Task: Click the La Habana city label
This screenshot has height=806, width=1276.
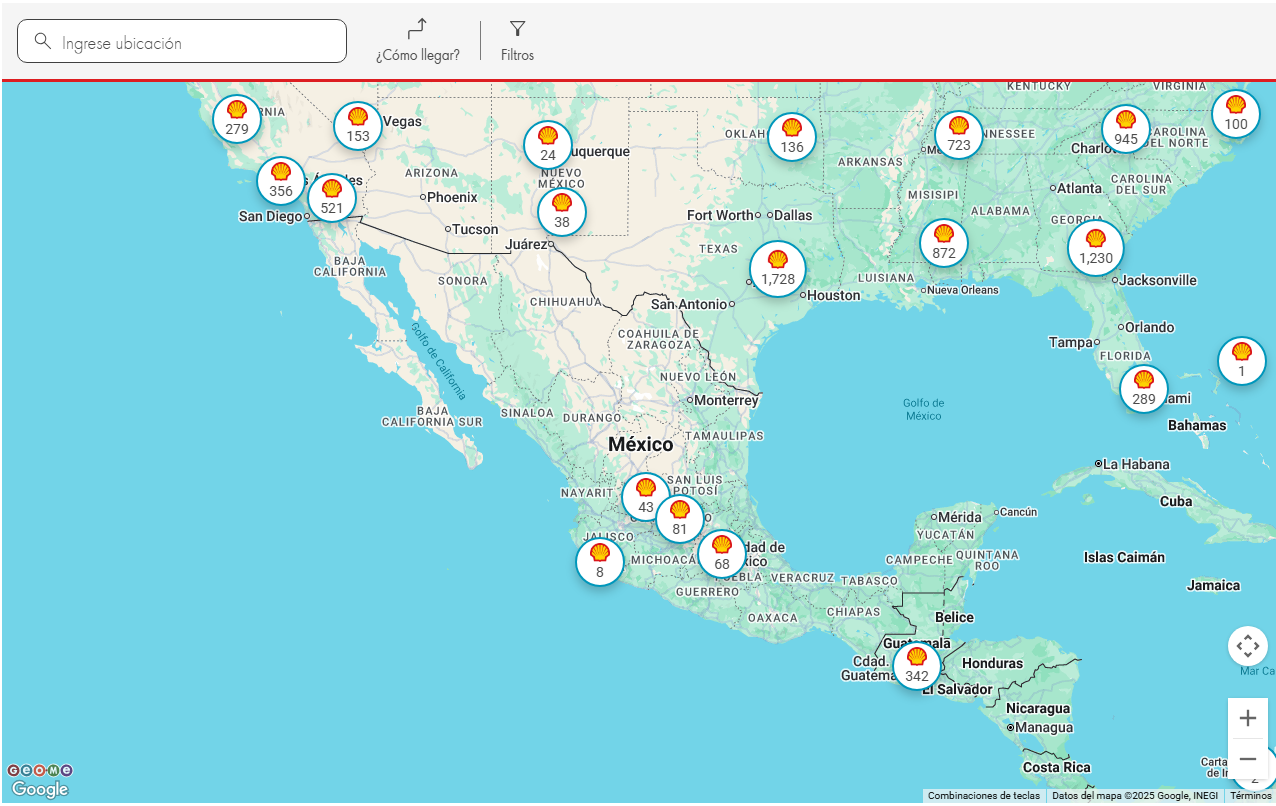Action: click(x=1137, y=464)
